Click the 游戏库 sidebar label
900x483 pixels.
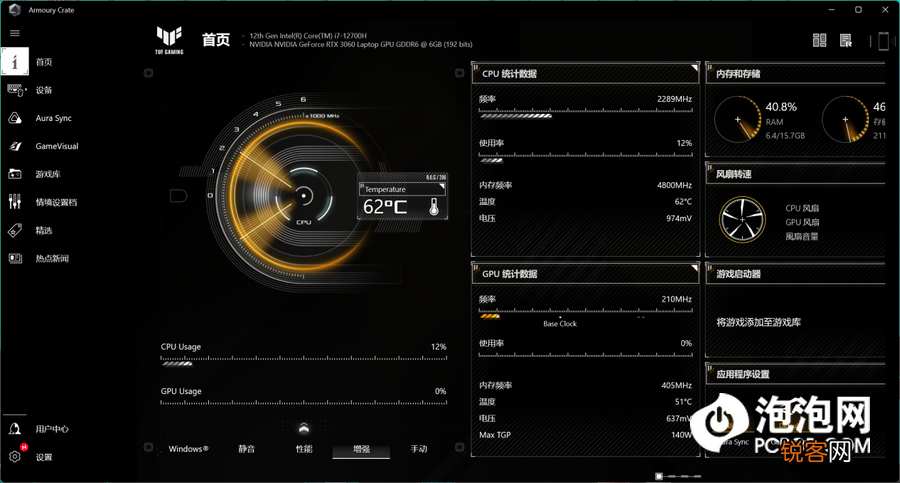(x=48, y=174)
